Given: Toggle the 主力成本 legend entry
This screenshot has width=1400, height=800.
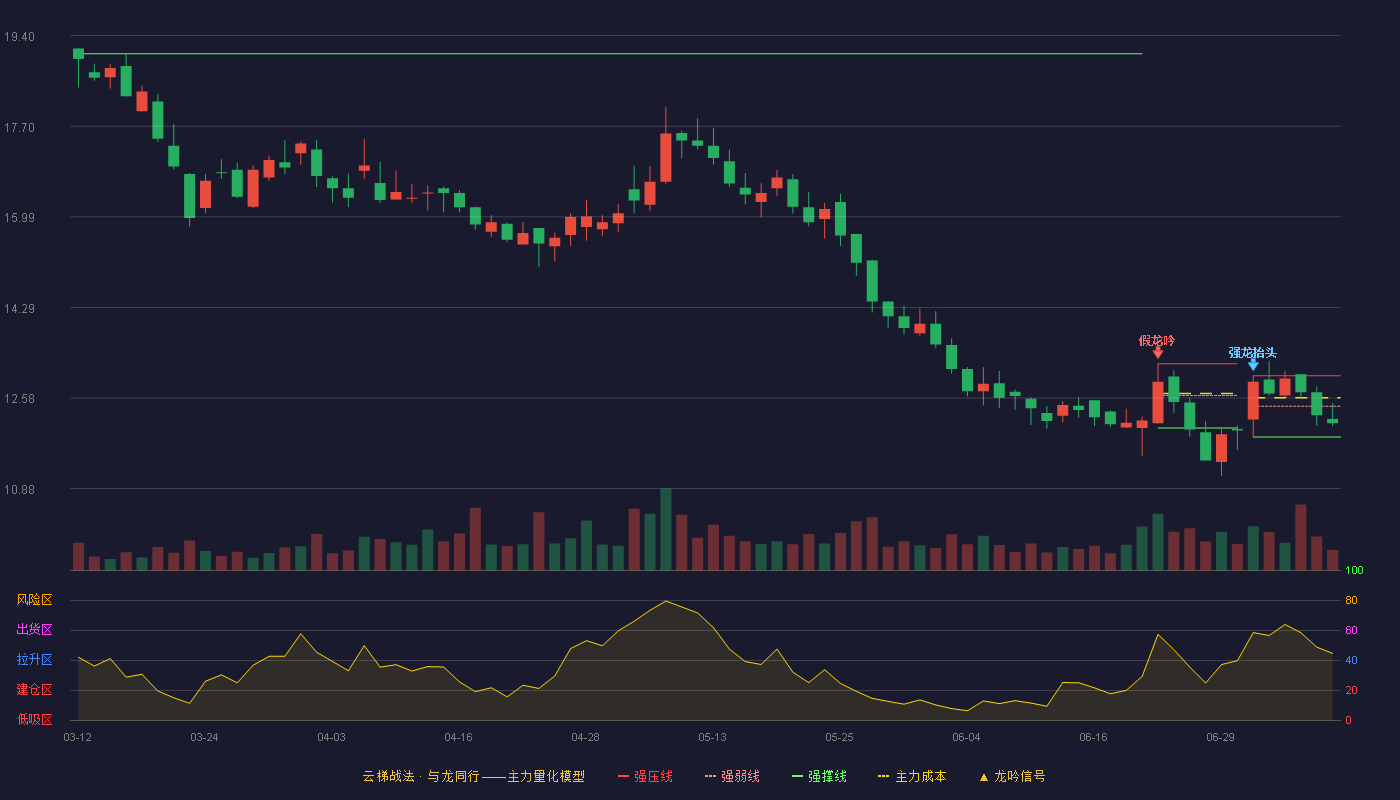Looking at the screenshot, I should coord(912,776).
